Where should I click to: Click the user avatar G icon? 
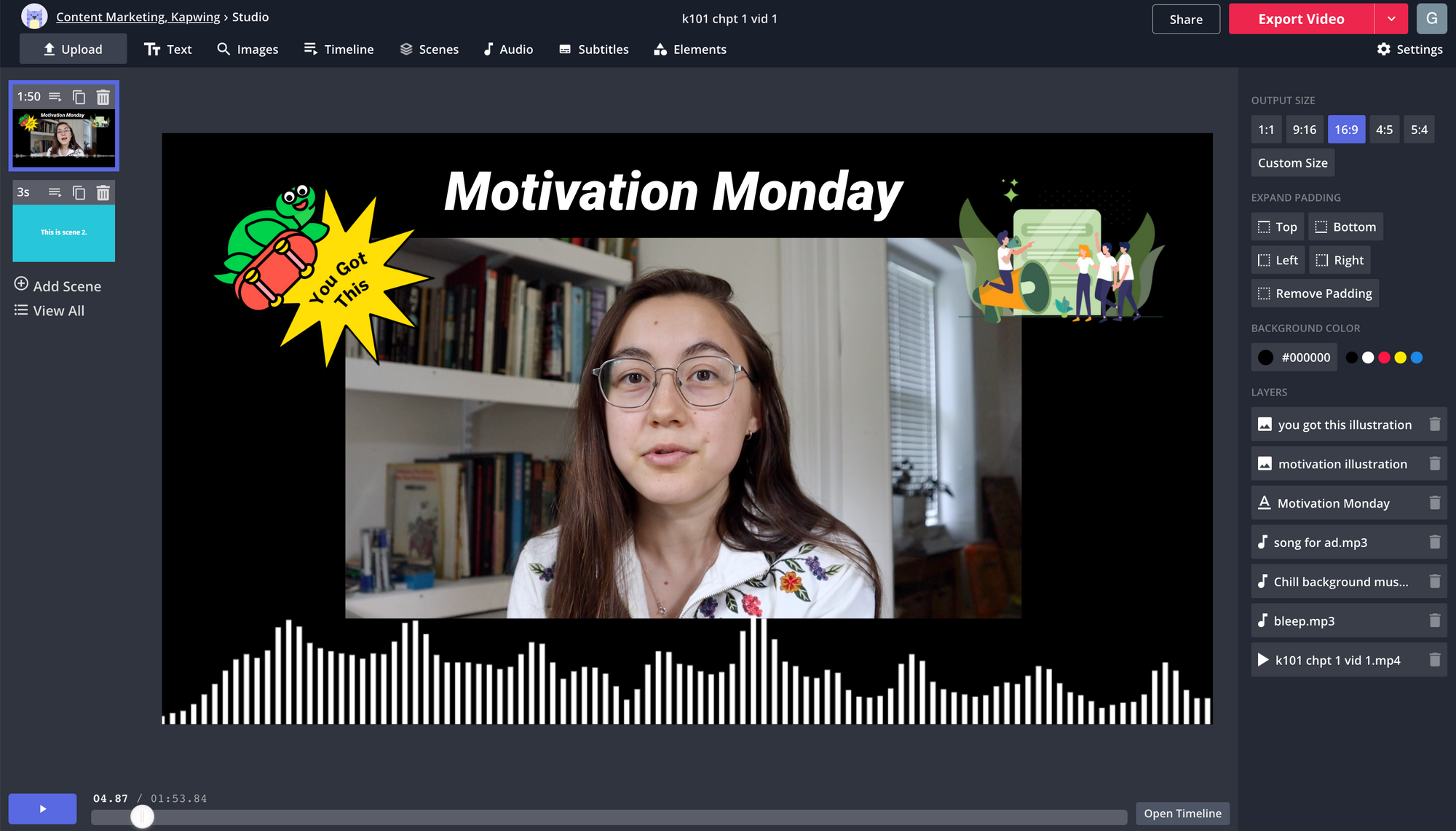(1431, 19)
